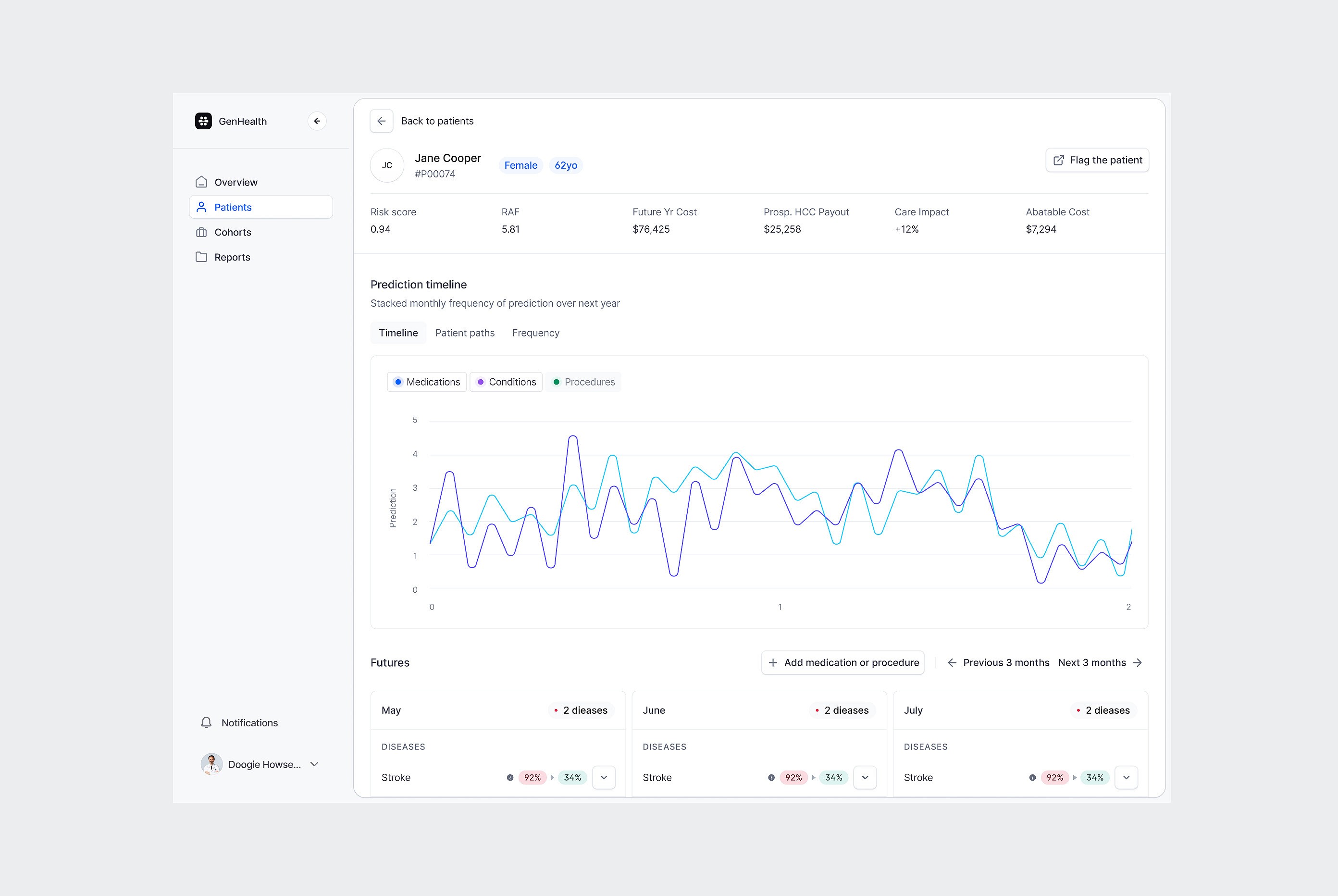1338x896 pixels.
Task: Click the info icon in July Stroke row
Action: coord(1032,778)
